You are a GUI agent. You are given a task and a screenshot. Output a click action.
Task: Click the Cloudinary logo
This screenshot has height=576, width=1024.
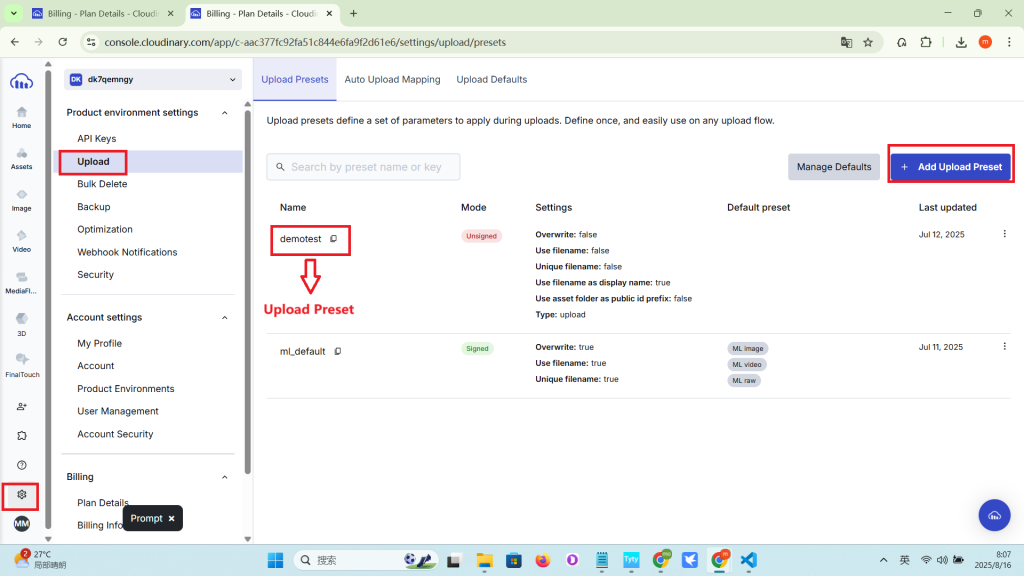[x=22, y=82]
